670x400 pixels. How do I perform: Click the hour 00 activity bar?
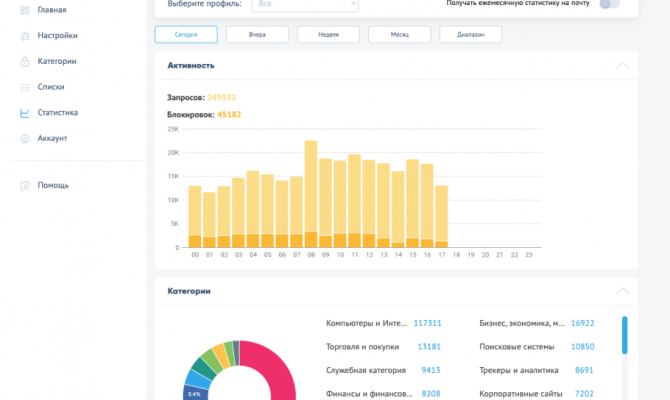195,217
